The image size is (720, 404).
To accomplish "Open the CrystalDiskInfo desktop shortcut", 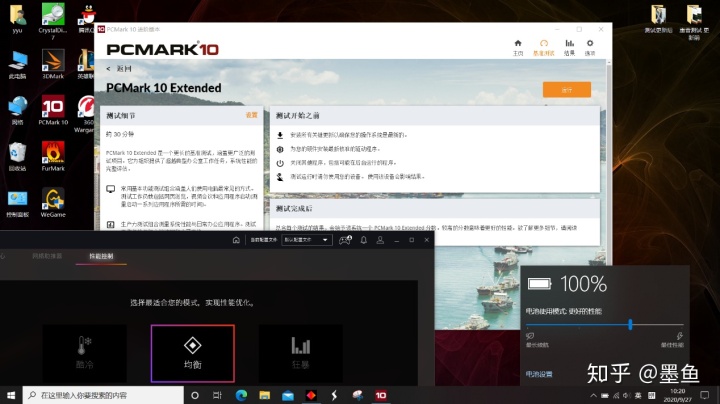I will 53,21.
